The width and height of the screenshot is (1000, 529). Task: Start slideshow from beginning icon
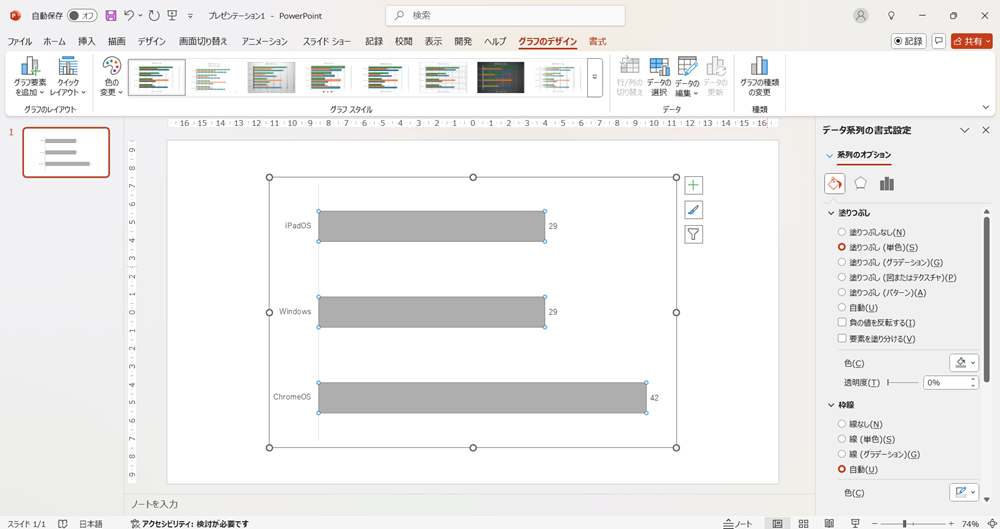click(172, 15)
